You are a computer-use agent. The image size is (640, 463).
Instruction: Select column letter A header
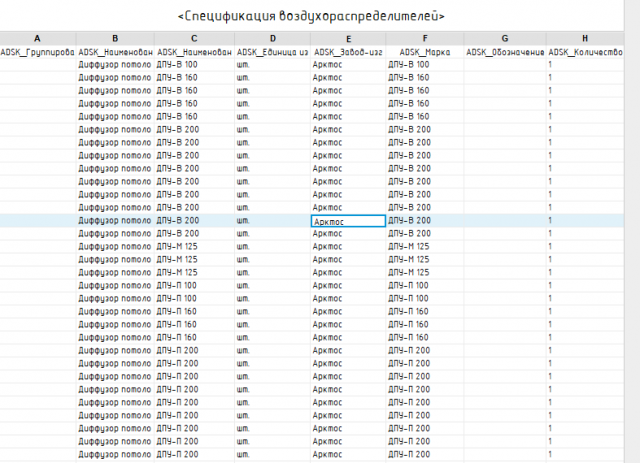(37, 38)
